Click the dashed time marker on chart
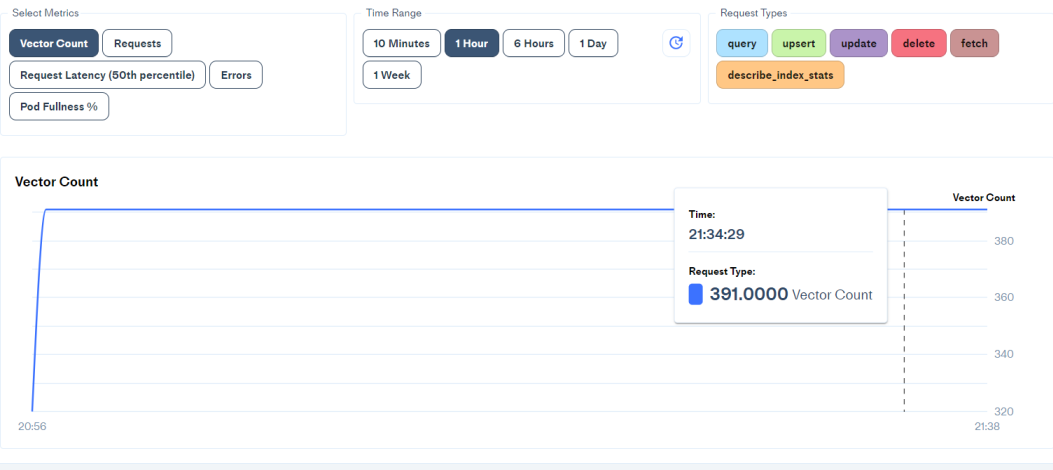 tap(904, 310)
